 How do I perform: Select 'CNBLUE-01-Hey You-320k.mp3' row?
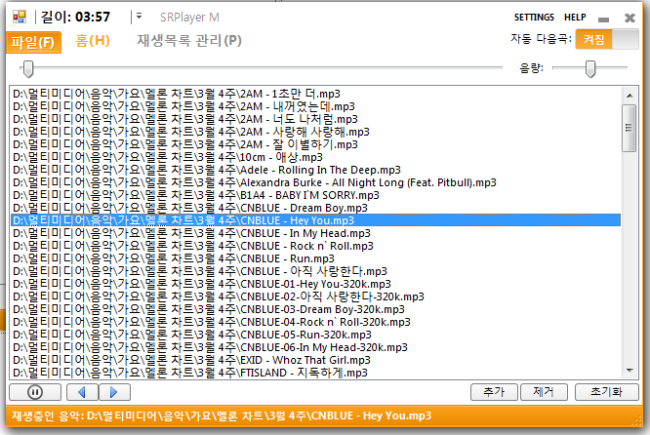point(315,284)
